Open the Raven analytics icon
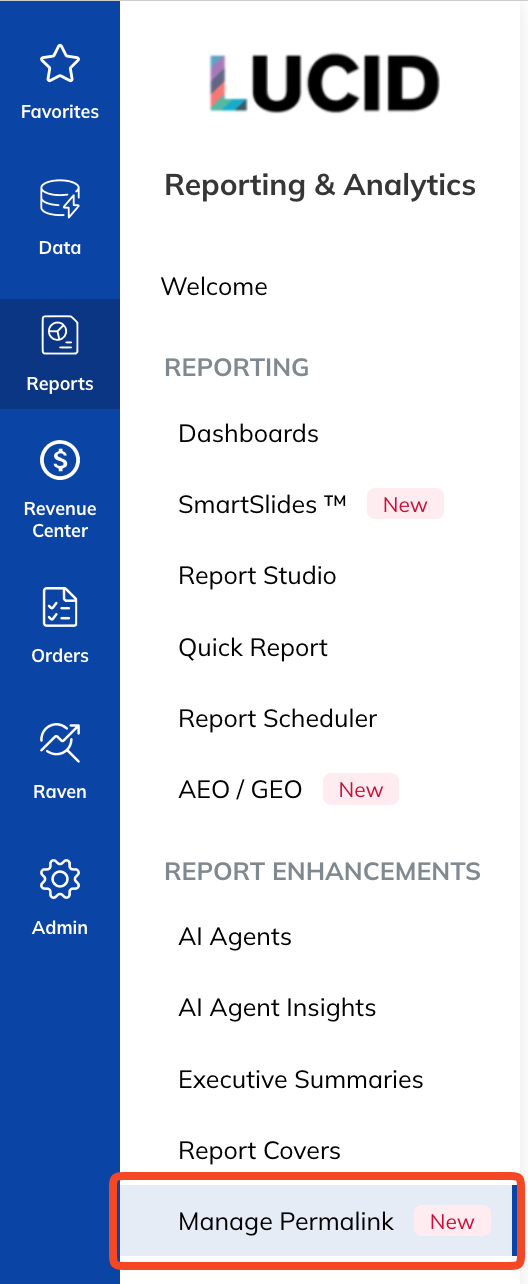This screenshot has height=1284, width=528. coord(60,743)
